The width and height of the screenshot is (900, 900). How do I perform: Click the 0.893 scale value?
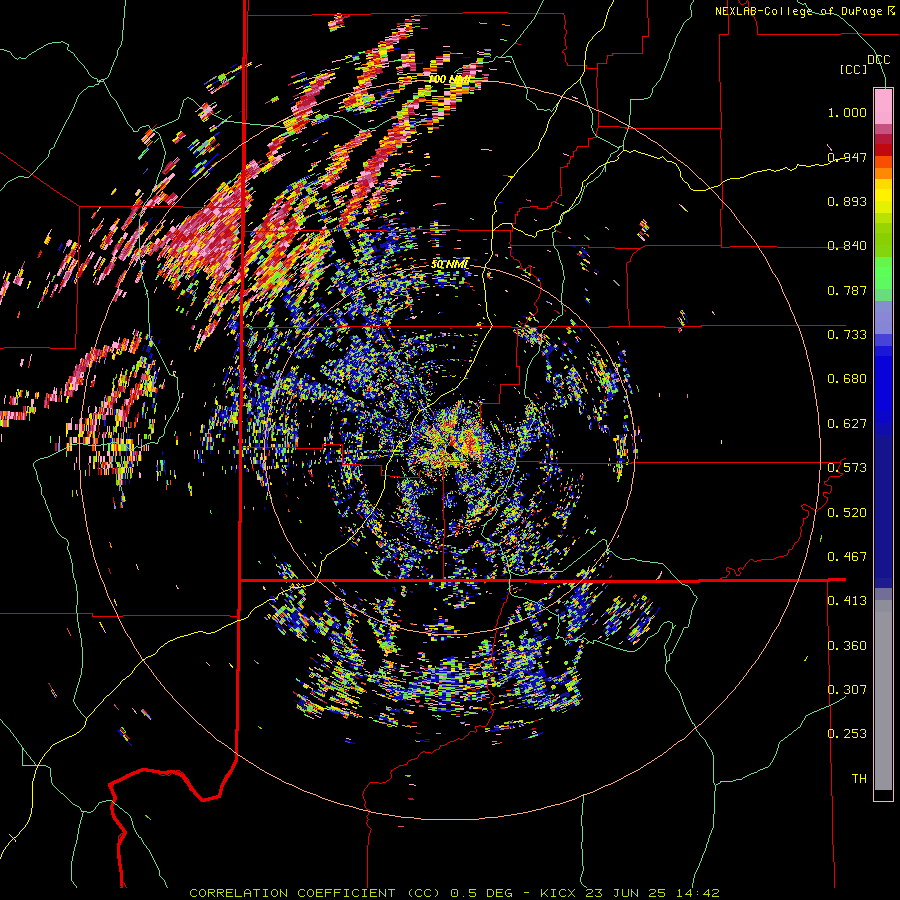click(x=847, y=201)
